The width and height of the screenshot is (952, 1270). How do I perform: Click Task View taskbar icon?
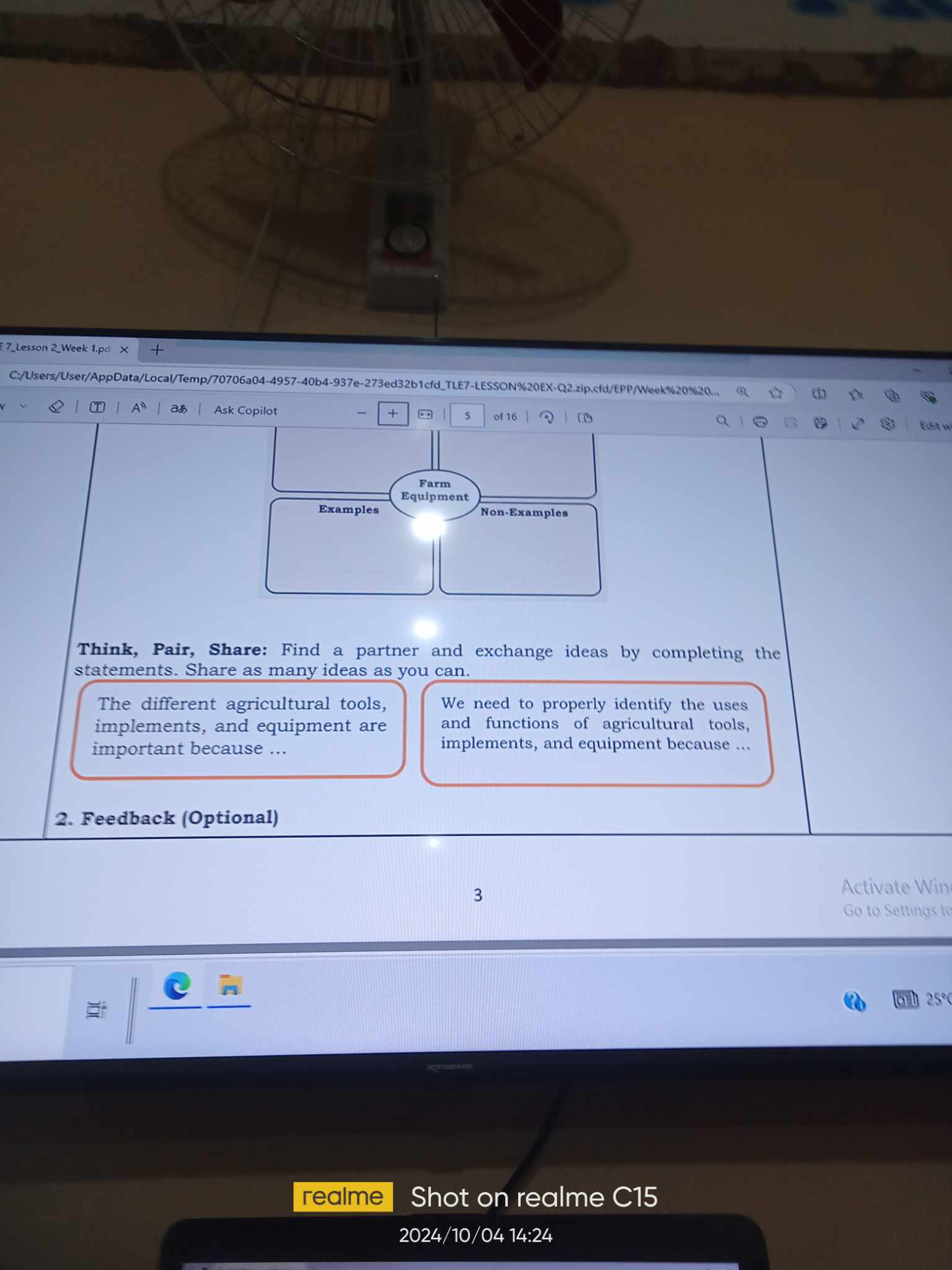(95, 1010)
